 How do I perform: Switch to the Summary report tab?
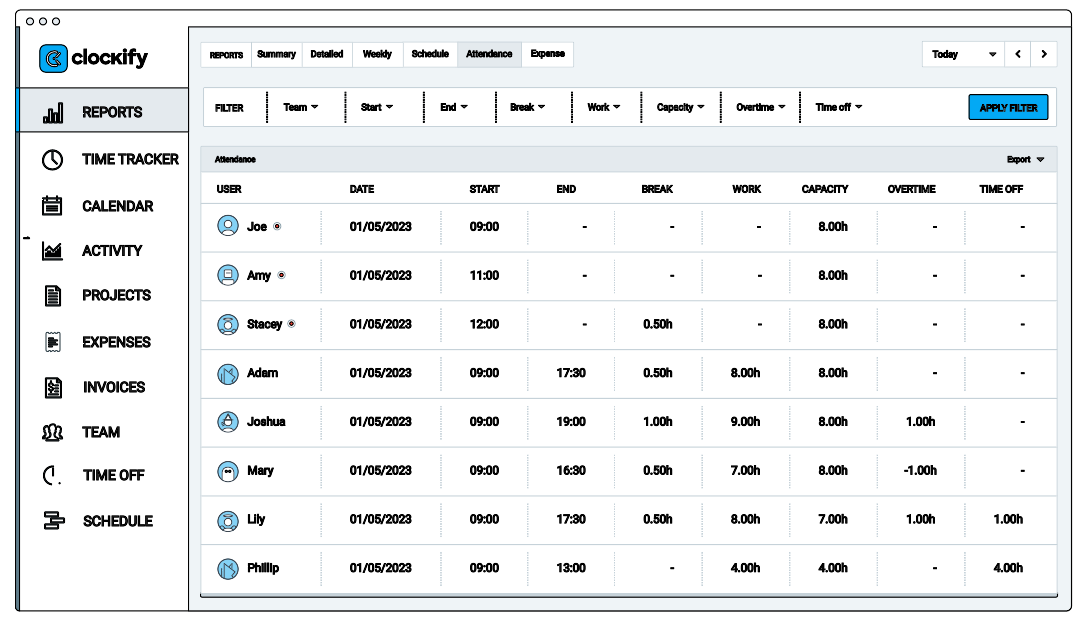(x=275, y=55)
